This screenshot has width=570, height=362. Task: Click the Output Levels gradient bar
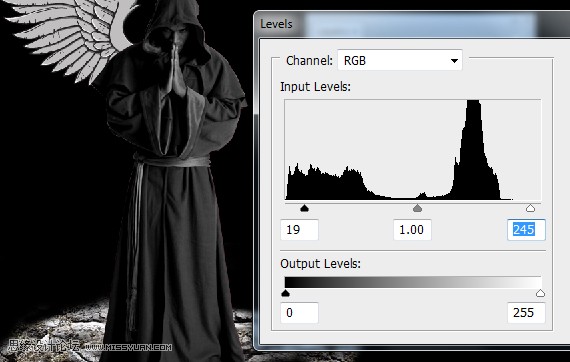413,282
